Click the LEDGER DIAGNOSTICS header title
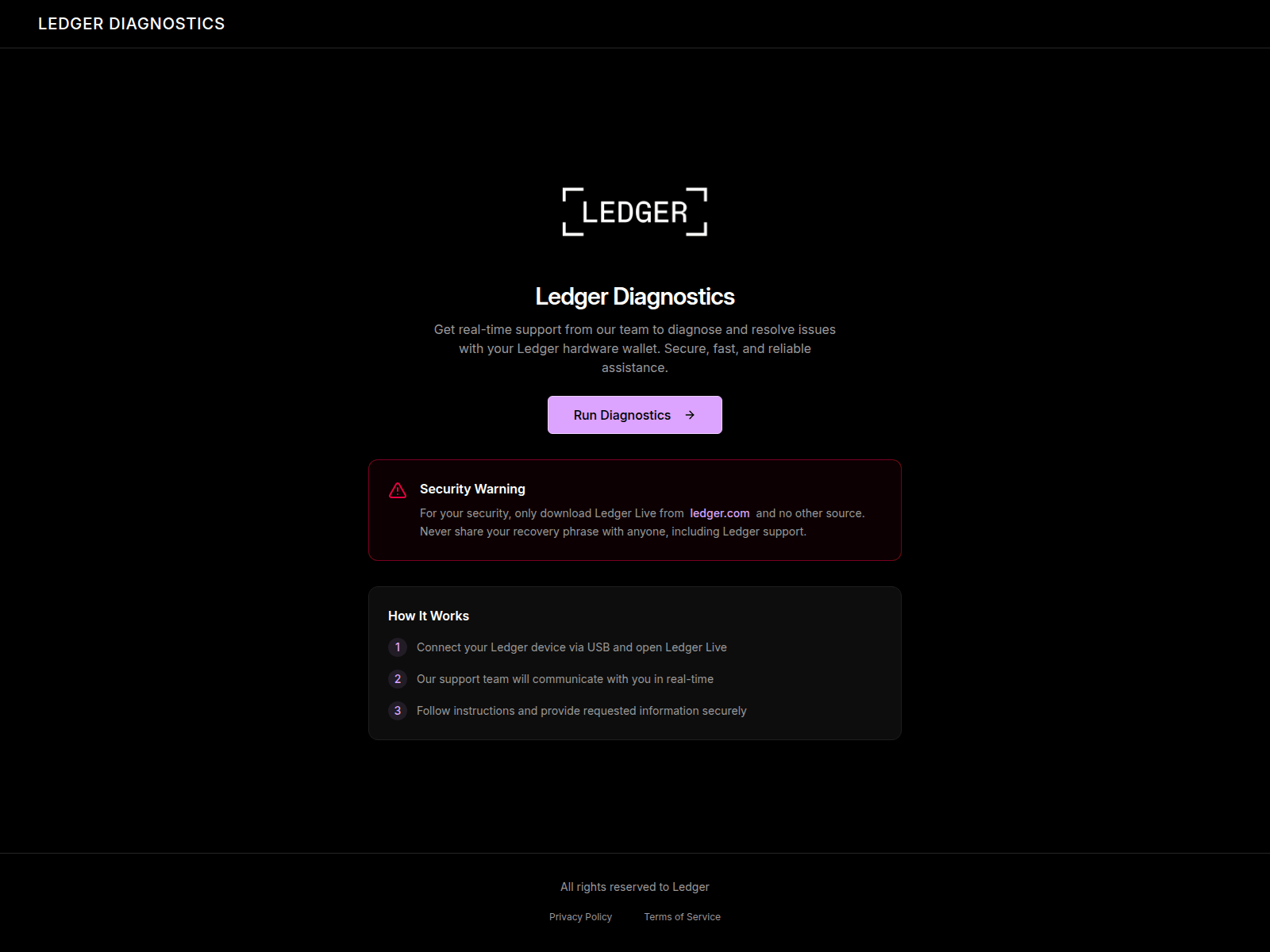Image resolution: width=1270 pixels, height=952 pixels. coord(132,24)
